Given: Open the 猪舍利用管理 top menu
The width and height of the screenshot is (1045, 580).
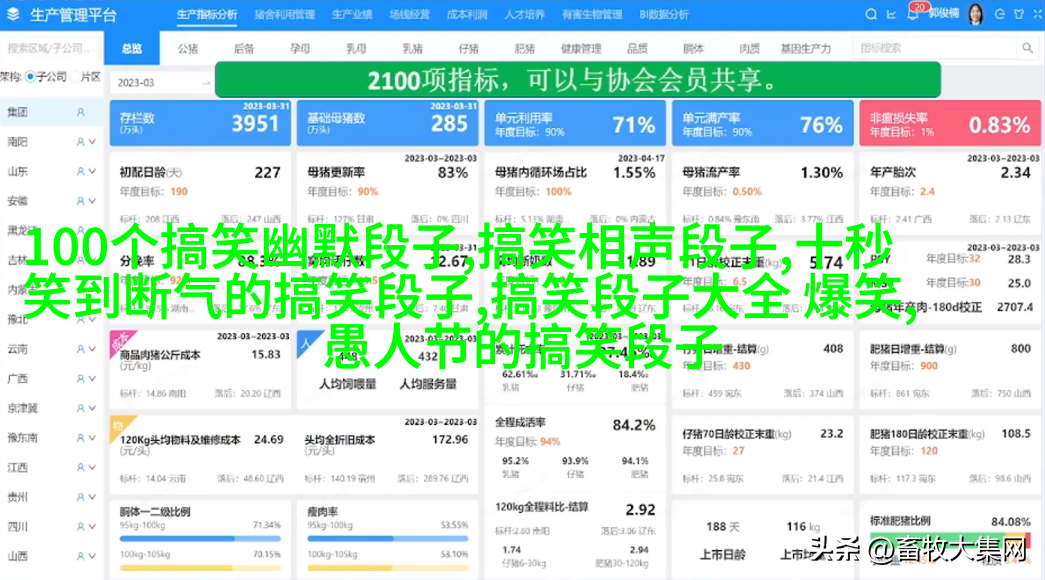Looking at the screenshot, I should click(284, 15).
